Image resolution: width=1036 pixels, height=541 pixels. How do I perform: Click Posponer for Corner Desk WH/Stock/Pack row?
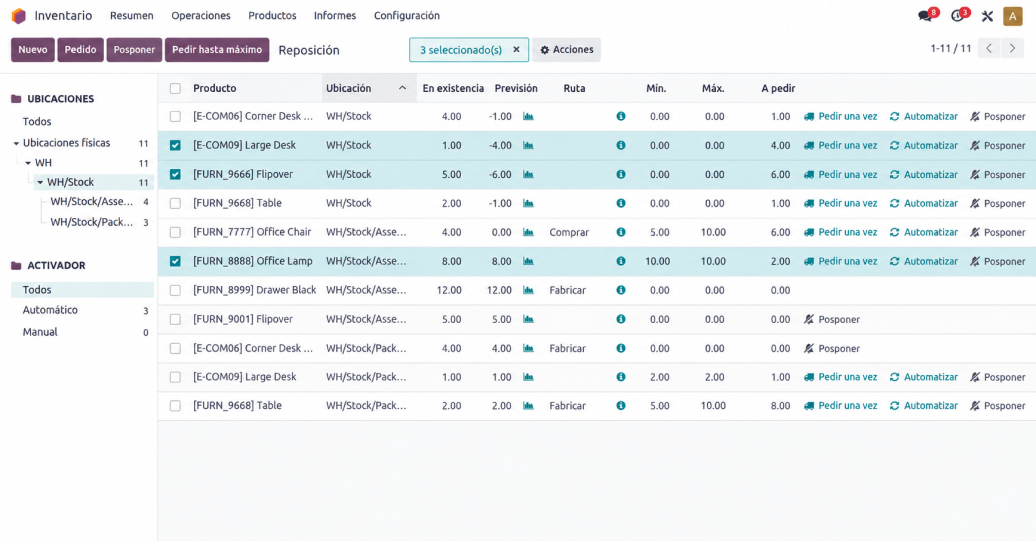[x=832, y=348]
